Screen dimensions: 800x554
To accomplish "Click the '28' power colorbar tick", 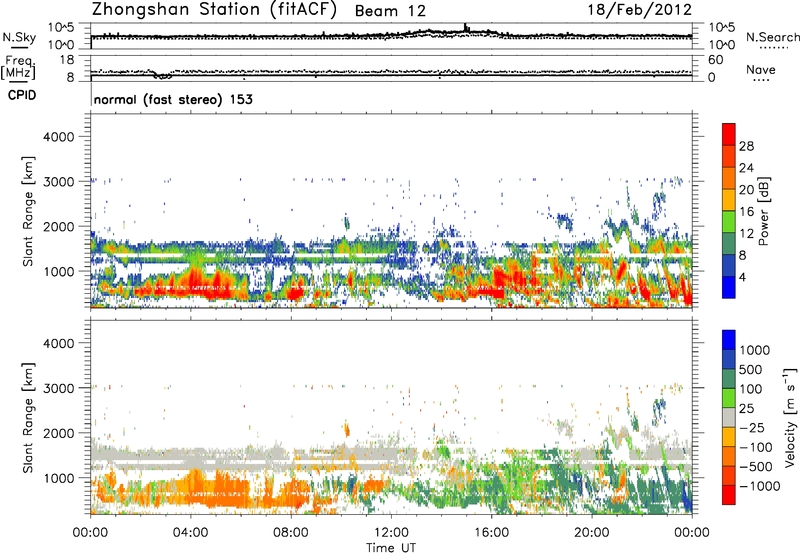I will (x=746, y=146).
